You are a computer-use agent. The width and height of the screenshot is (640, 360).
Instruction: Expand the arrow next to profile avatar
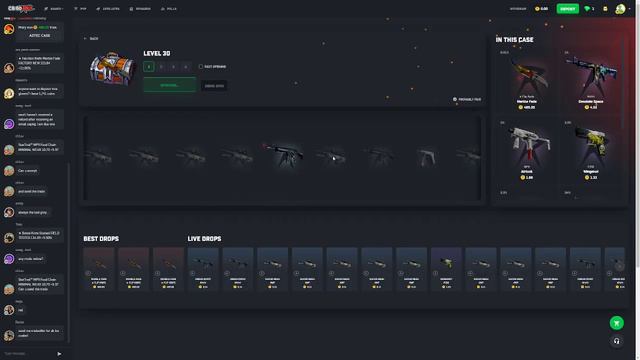coord(630,9)
